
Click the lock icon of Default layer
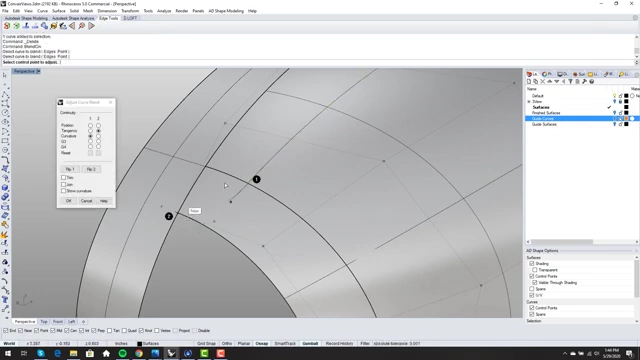pos(620,96)
